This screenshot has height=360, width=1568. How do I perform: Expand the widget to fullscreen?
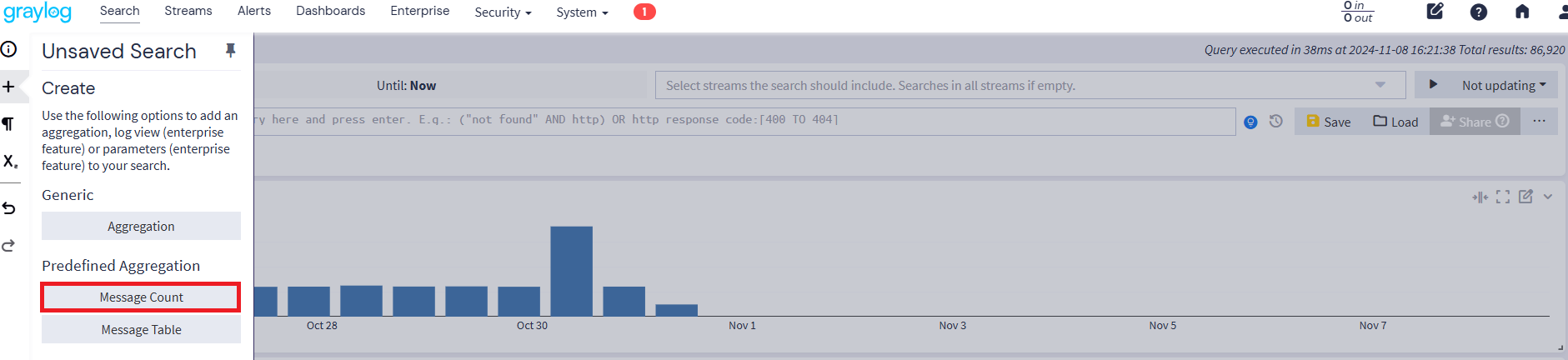pos(1503,197)
